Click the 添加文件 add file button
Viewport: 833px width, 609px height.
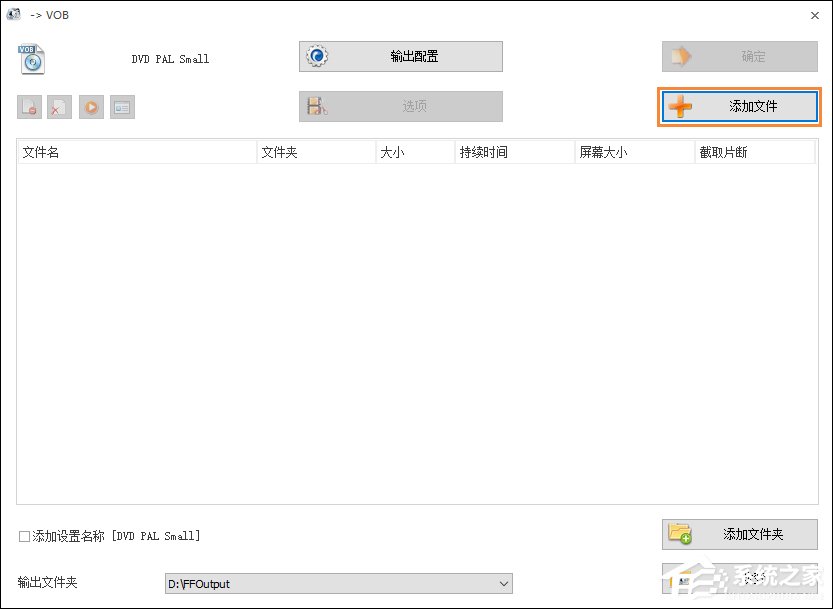(x=739, y=107)
